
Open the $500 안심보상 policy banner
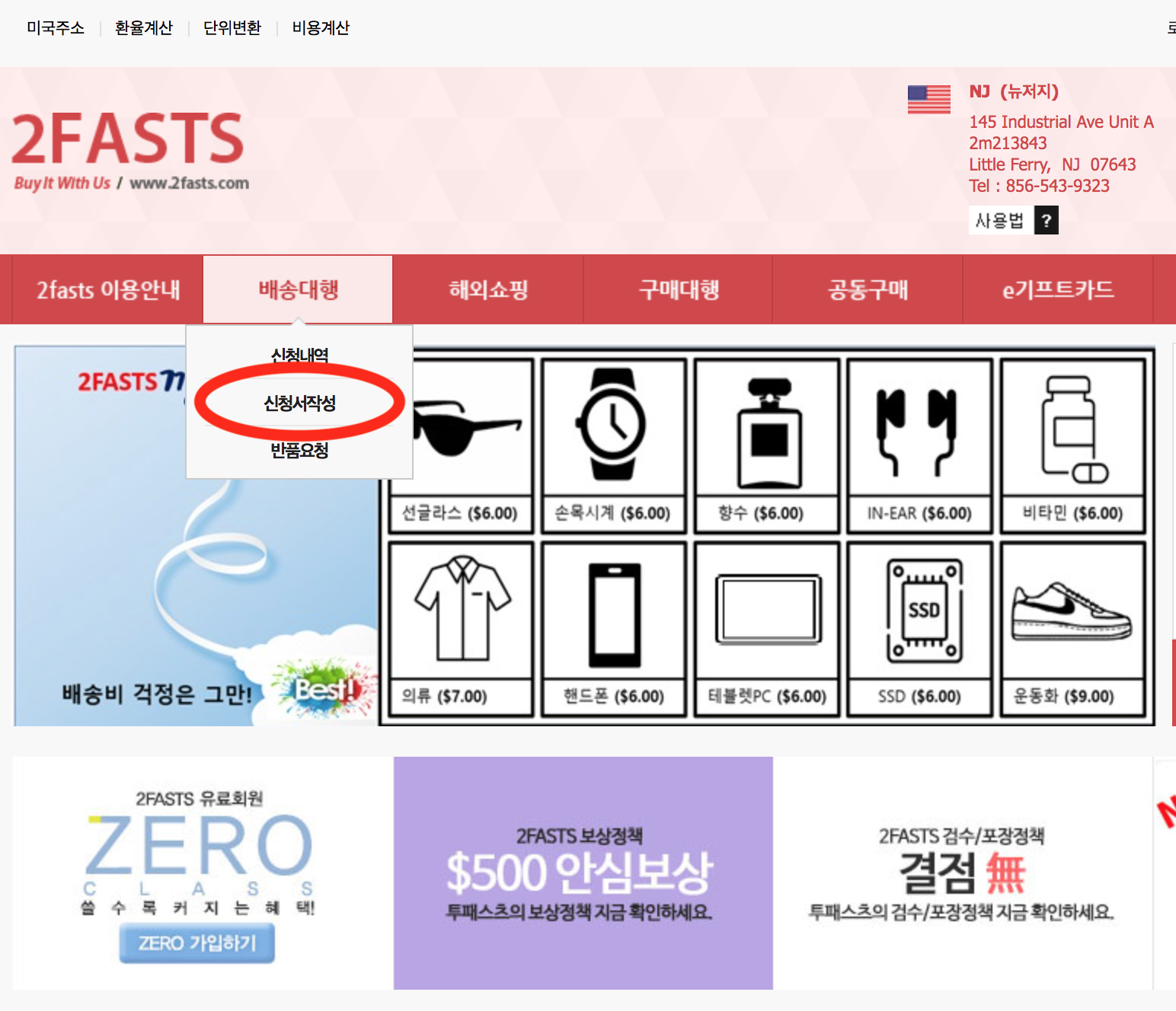point(583,873)
